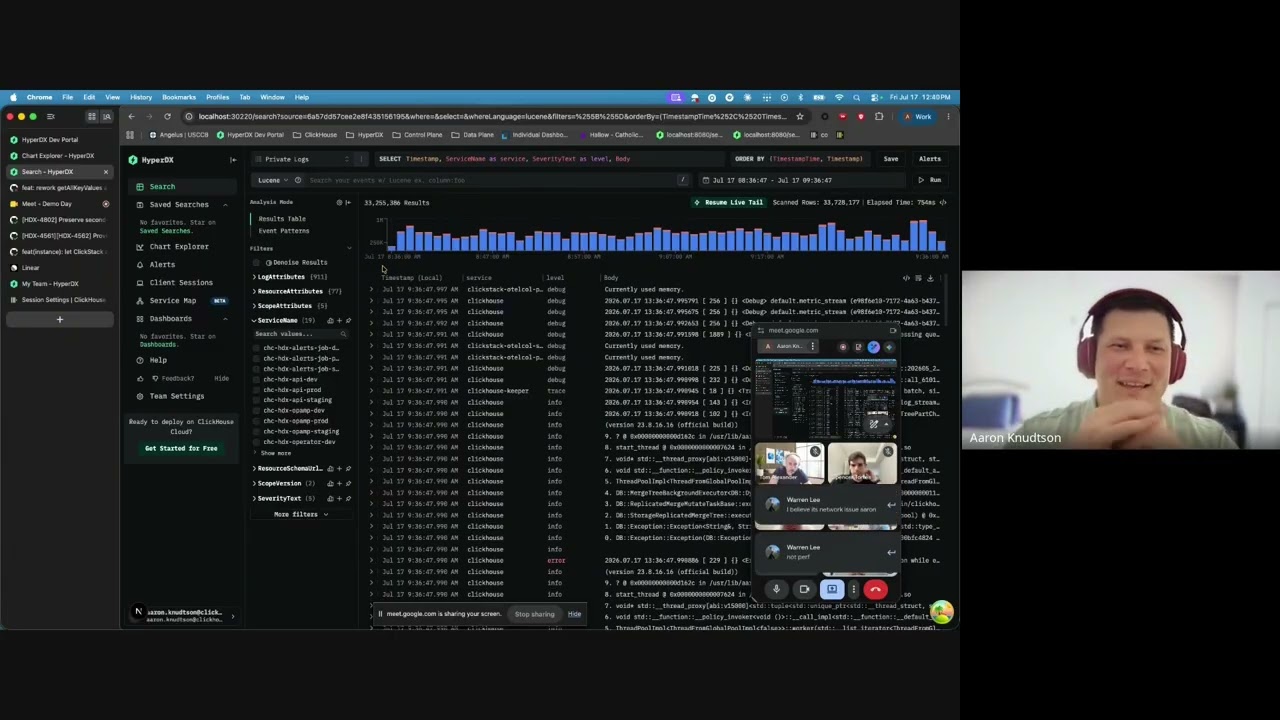Check Denoise Results checkbox

coord(257,262)
